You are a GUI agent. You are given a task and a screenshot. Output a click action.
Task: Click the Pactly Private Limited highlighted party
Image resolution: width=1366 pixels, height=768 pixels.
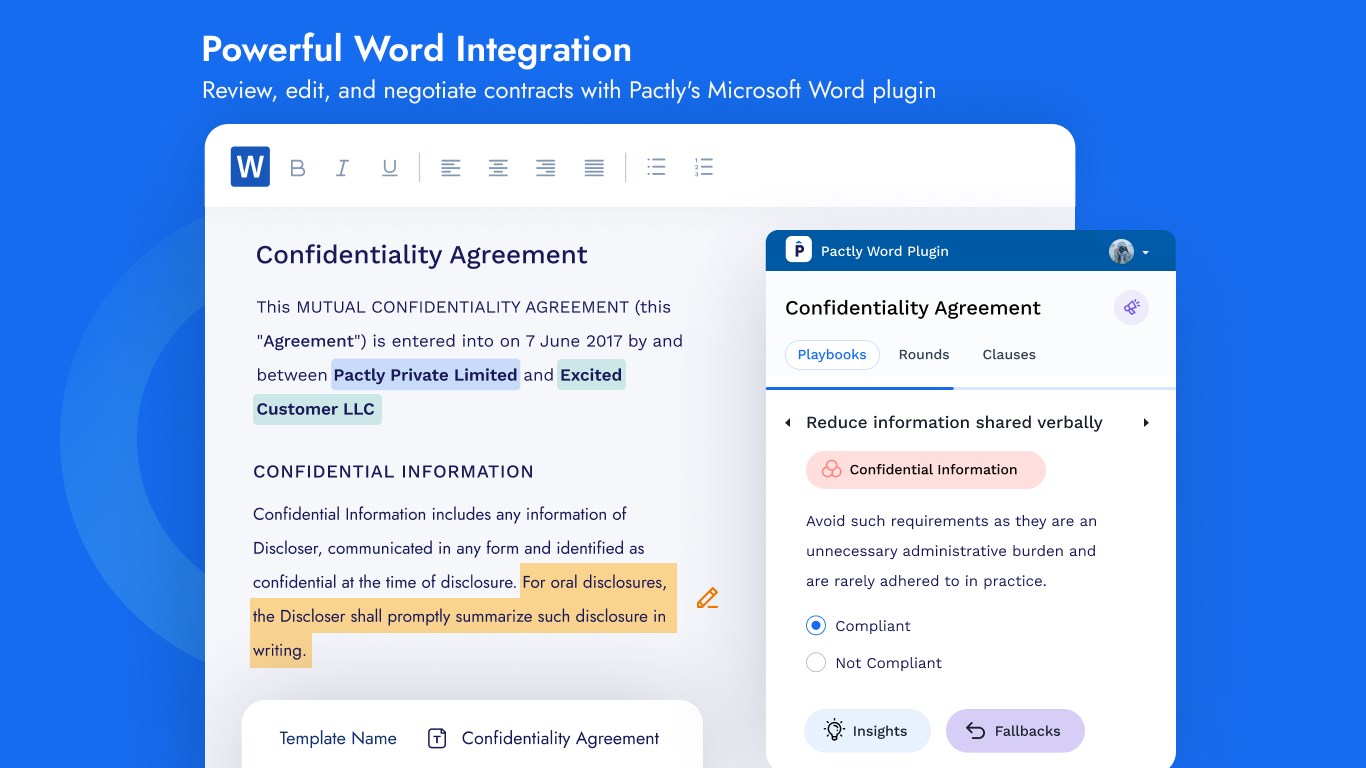point(425,375)
